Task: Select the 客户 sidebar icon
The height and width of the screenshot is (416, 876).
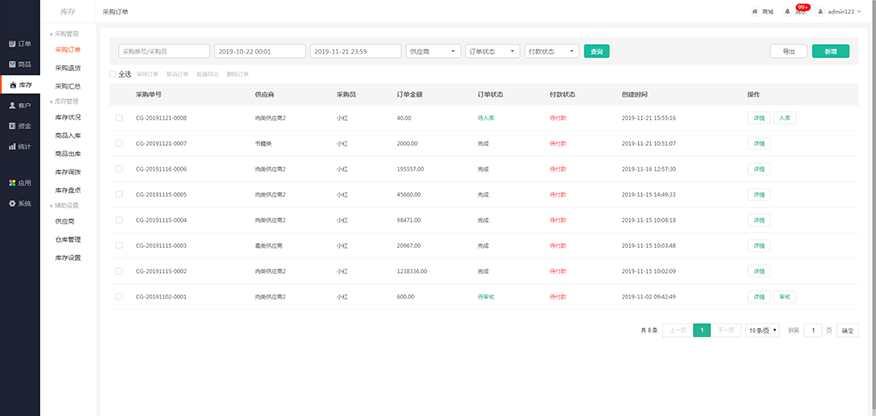Action: tap(20, 105)
